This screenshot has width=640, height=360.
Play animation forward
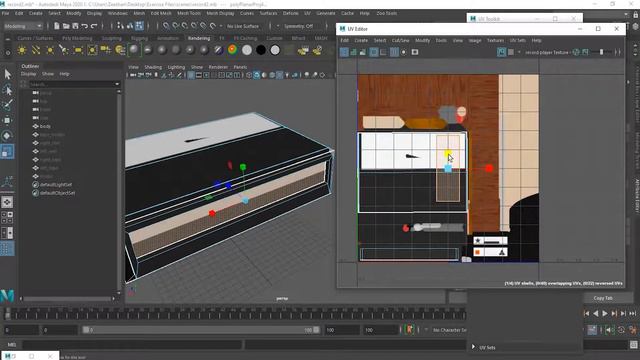(x=605, y=313)
